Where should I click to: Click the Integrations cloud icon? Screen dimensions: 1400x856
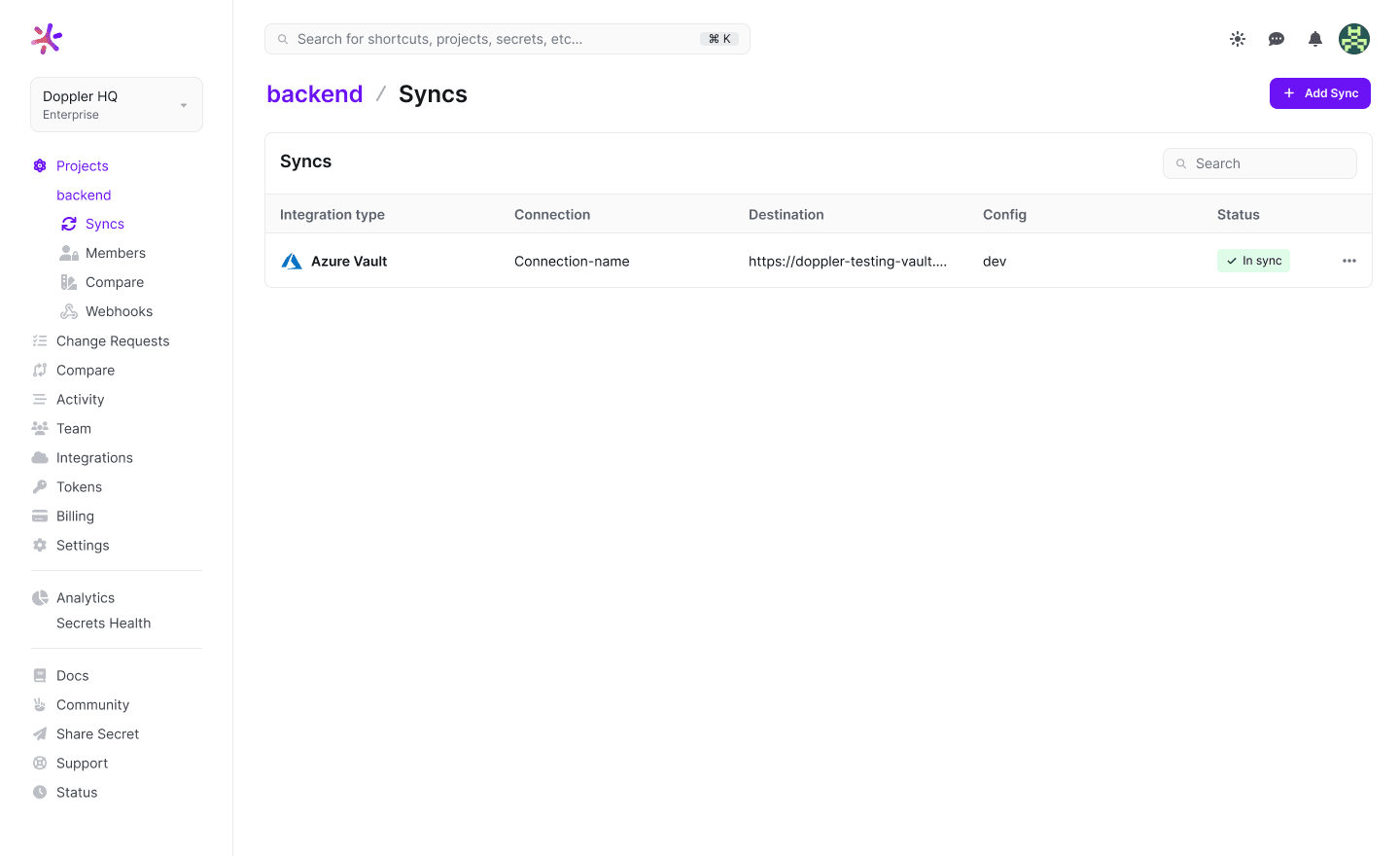(40, 458)
